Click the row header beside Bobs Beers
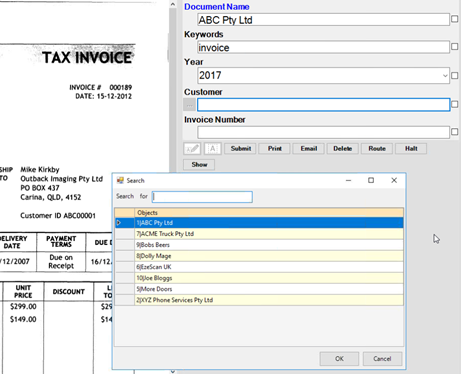The height and width of the screenshot is (374, 461). pyautogui.click(x=125, y=245)
